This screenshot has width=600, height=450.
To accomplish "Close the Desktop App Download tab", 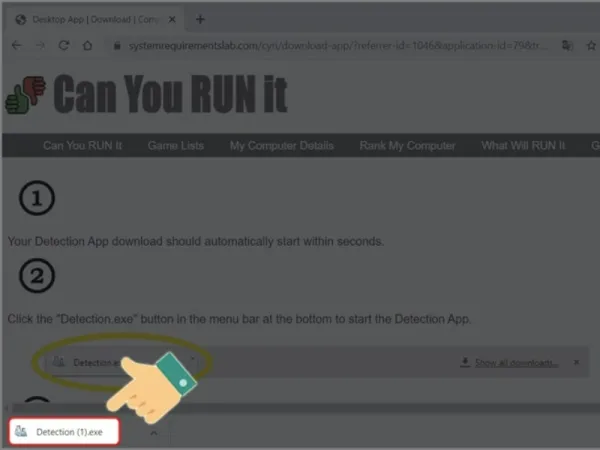I will coord(172,19).
